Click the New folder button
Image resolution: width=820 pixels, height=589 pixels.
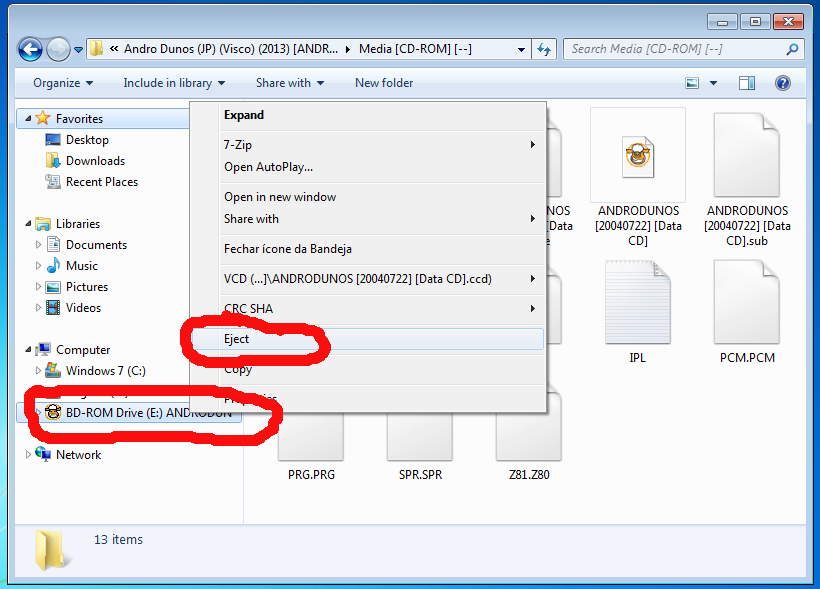[x=384, y=83]
